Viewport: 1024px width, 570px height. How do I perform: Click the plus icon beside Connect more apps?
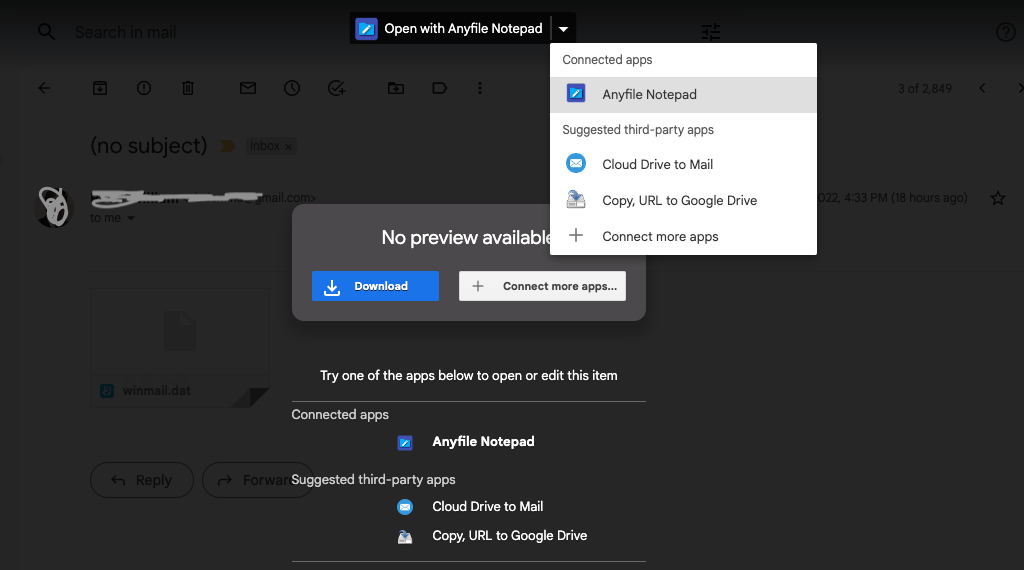tap(576, 235)
